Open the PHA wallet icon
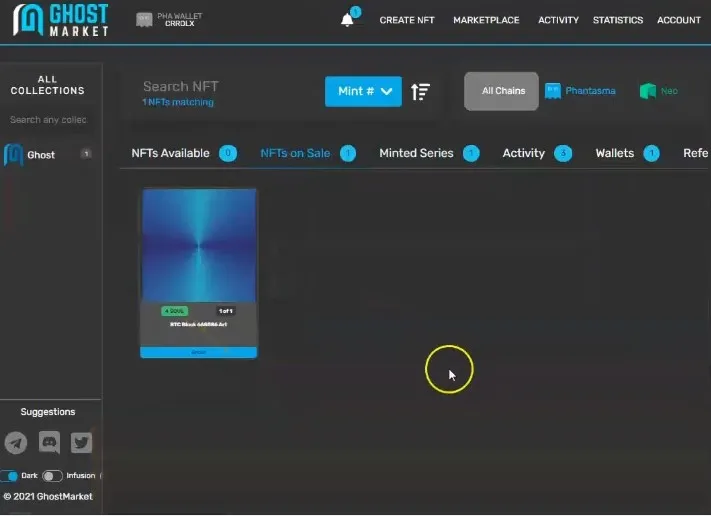 144,19
